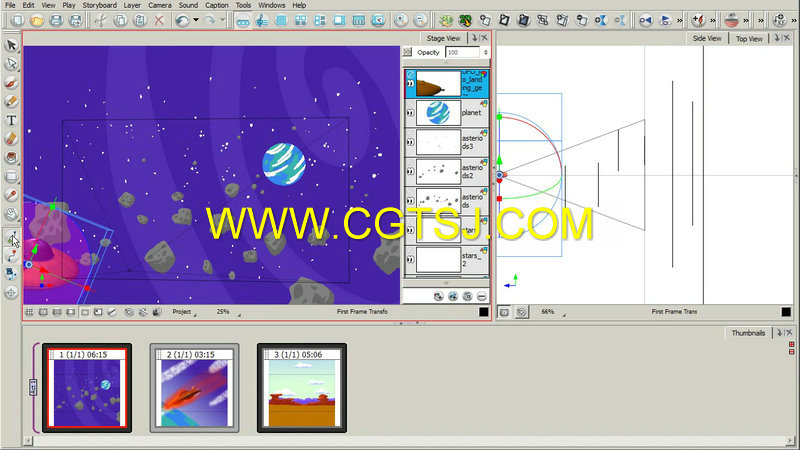Toggle lock on UFO landing gear layer
This screenshot has width=800, height=450.
click(411, 74)
